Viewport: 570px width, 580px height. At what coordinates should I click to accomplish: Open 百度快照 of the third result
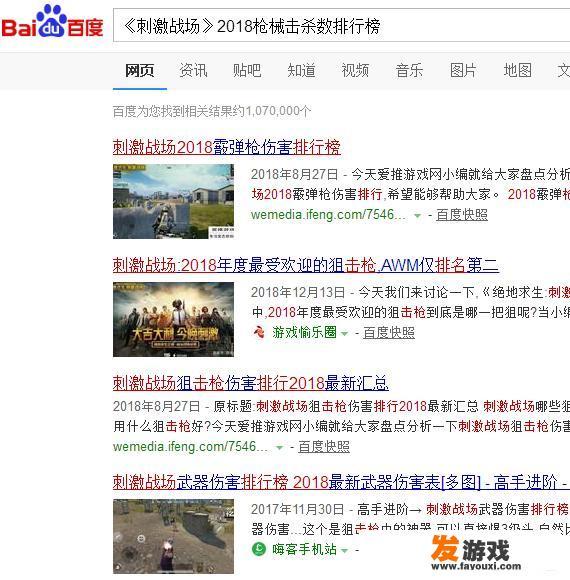[324, 446]
